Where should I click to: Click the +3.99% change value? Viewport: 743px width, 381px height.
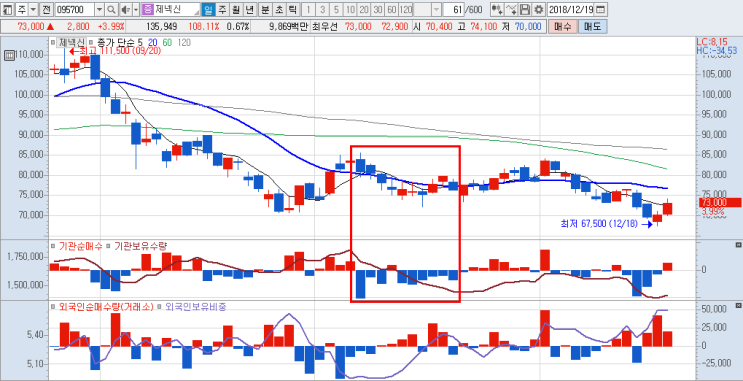[x=111, y=27]
